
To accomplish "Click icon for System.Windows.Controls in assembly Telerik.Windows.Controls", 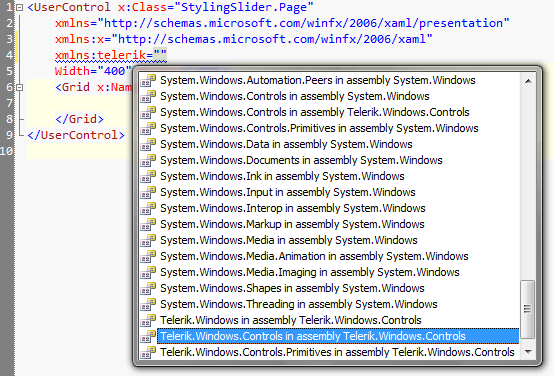I will 148,112.
